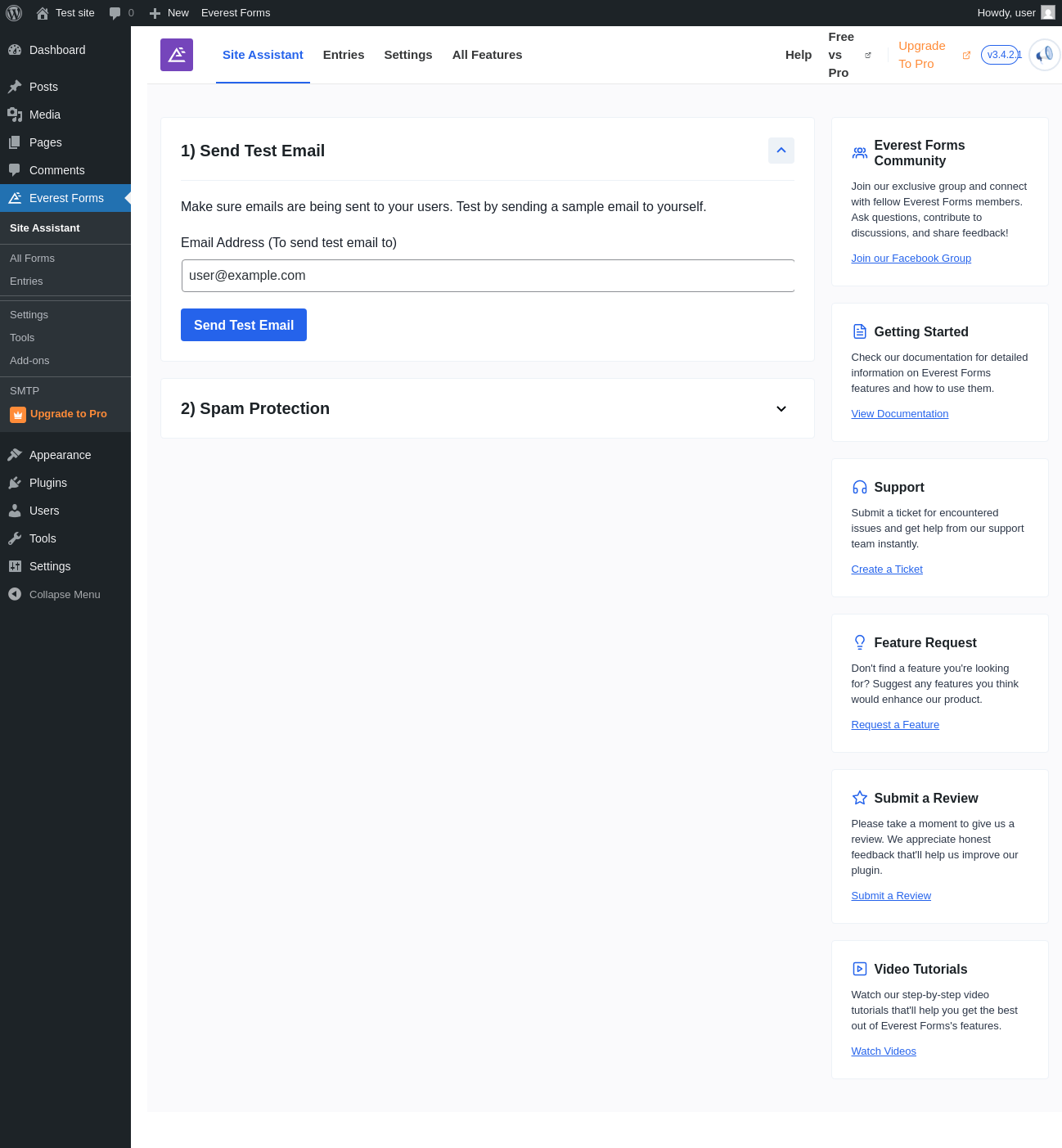
Task: Click the Appearance brush icon
Action: 15,455
